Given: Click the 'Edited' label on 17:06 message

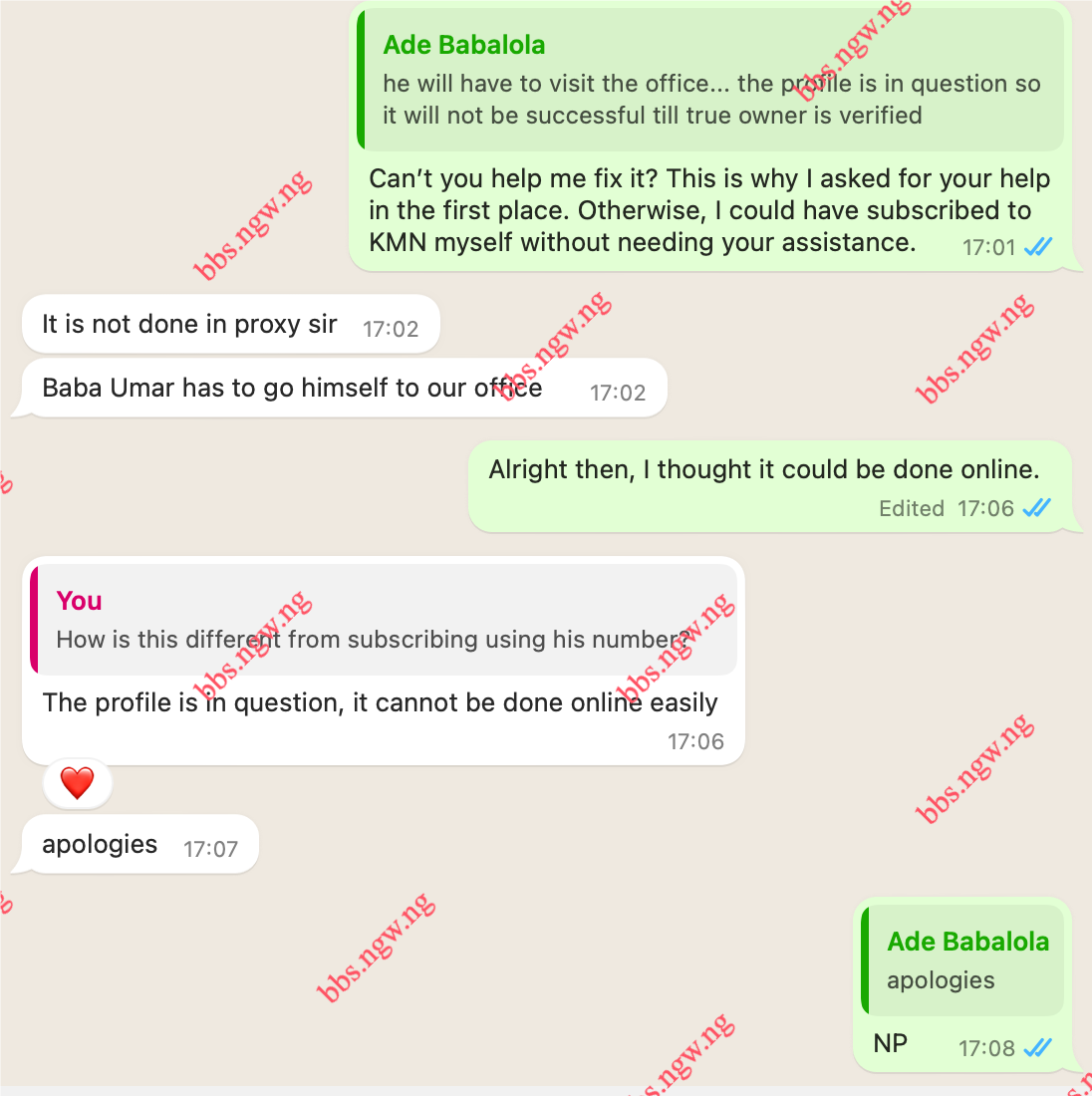Looking at the screenshot, I should (912, 508).
